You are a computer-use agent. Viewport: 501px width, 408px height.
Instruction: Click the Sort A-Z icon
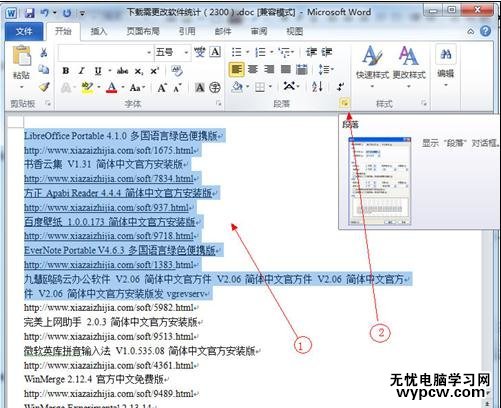(317, 87)
